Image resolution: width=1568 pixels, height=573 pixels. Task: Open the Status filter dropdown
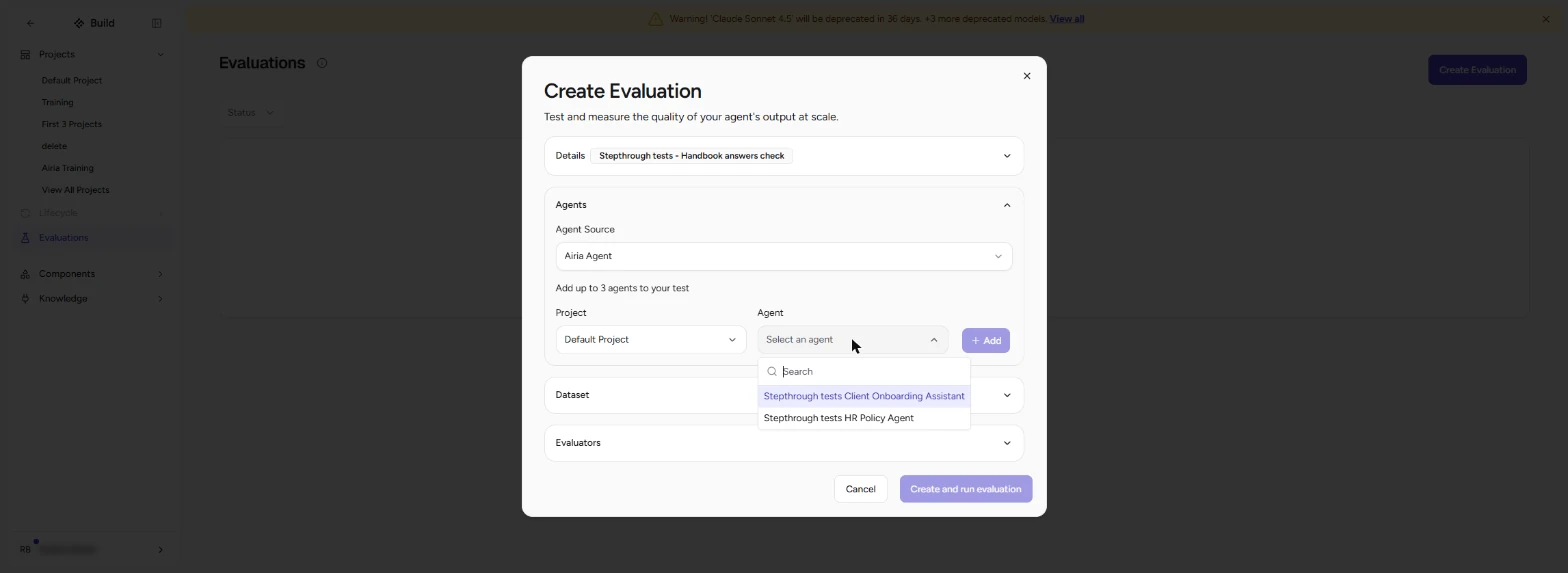point(250,113)
